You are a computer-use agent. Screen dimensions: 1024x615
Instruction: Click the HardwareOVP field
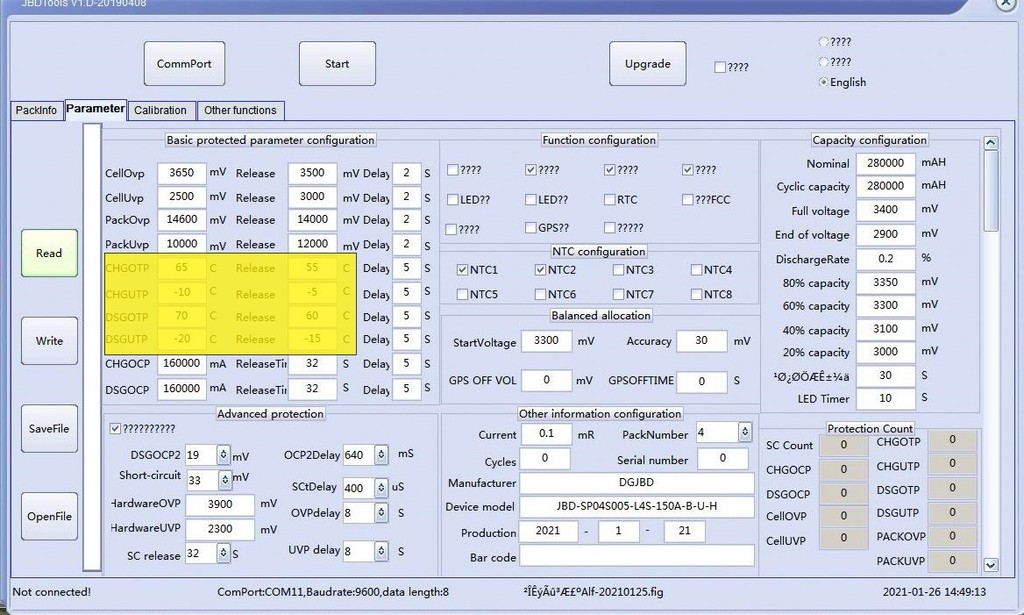click(x=220, y=505)
